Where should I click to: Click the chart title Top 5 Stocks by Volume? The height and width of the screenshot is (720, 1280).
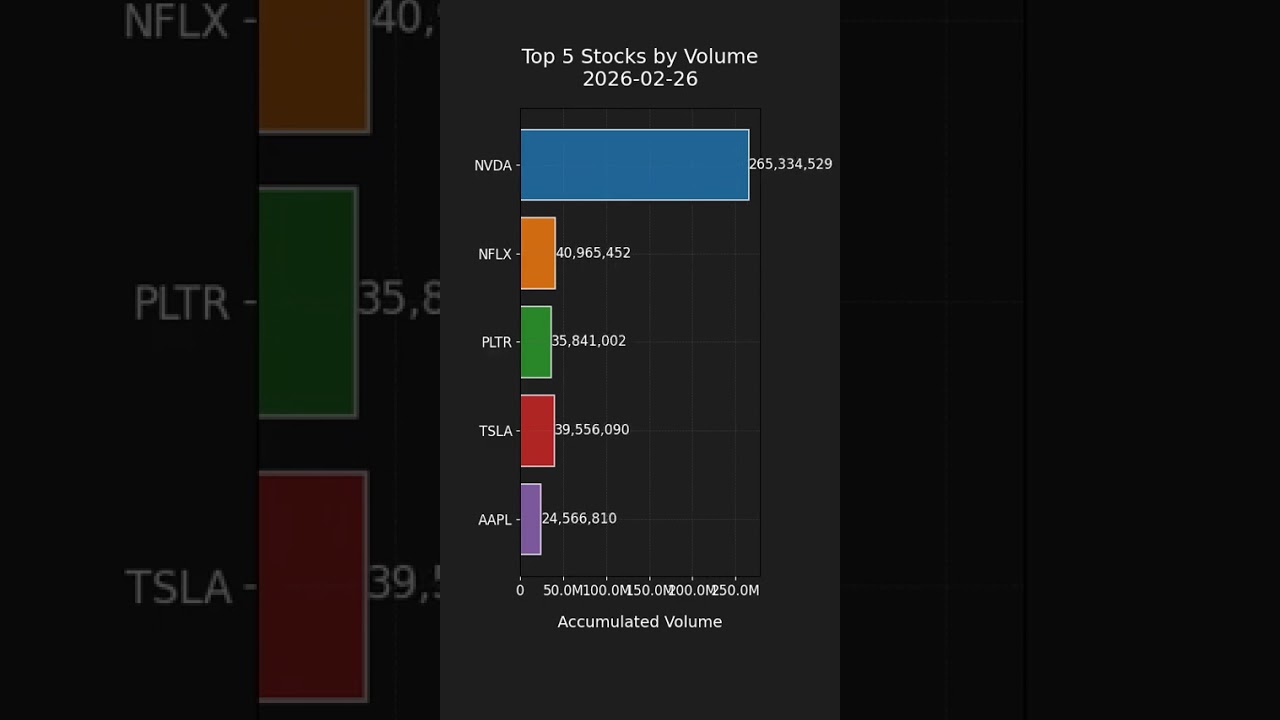640,57
